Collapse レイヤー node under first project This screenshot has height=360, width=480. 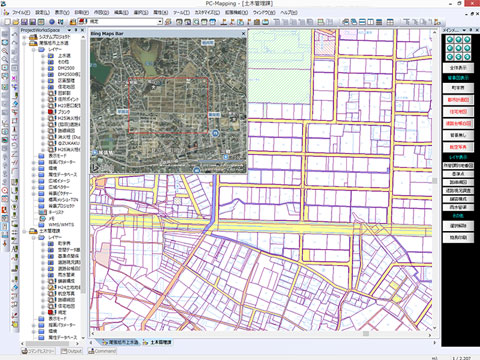tap(33, 50)
